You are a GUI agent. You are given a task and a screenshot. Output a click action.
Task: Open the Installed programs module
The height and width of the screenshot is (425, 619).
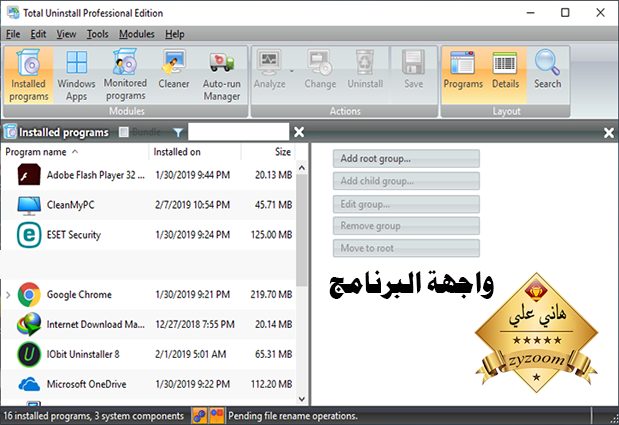28,75
